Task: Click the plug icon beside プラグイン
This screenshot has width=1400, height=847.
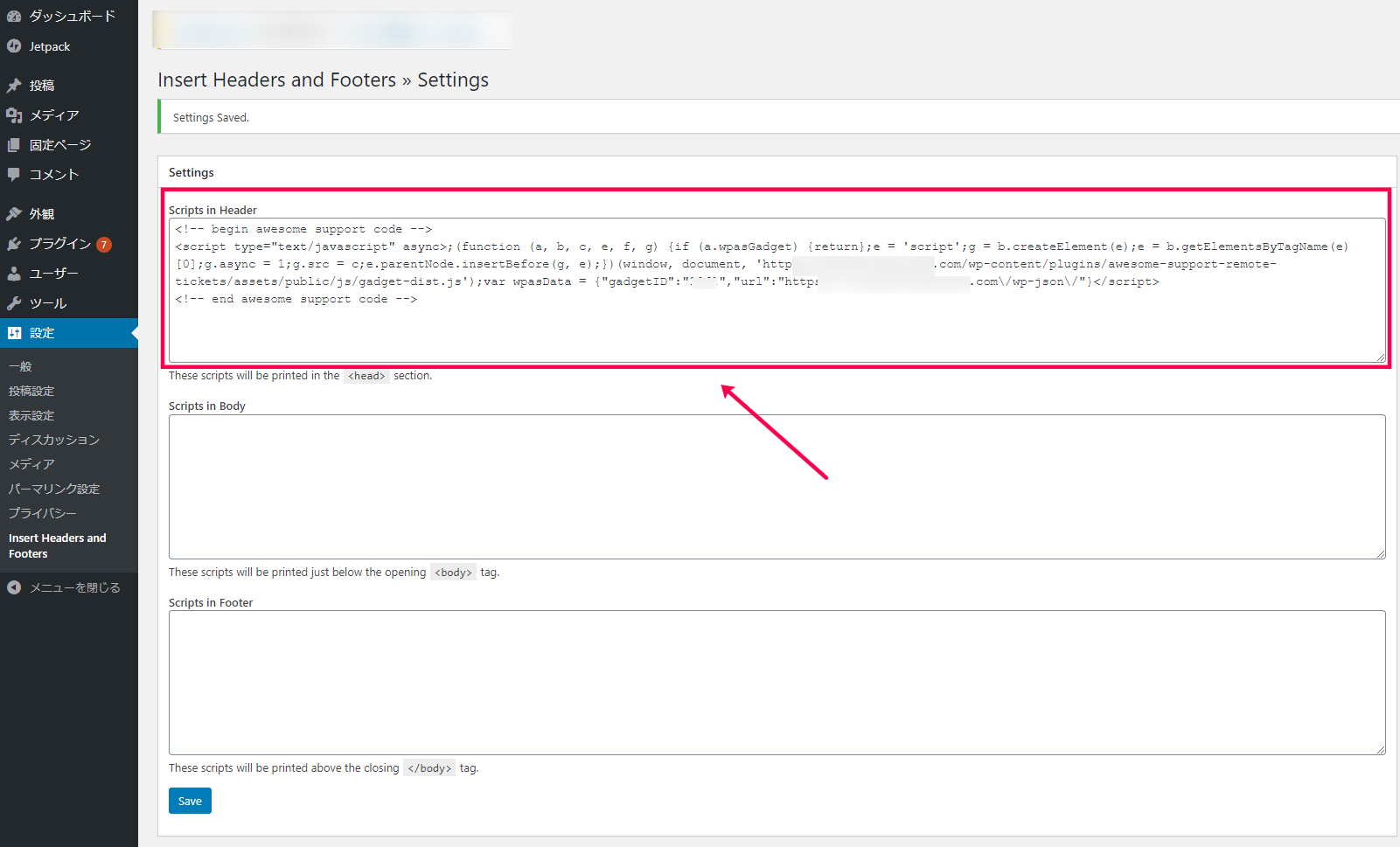Action: pos(14,244)
